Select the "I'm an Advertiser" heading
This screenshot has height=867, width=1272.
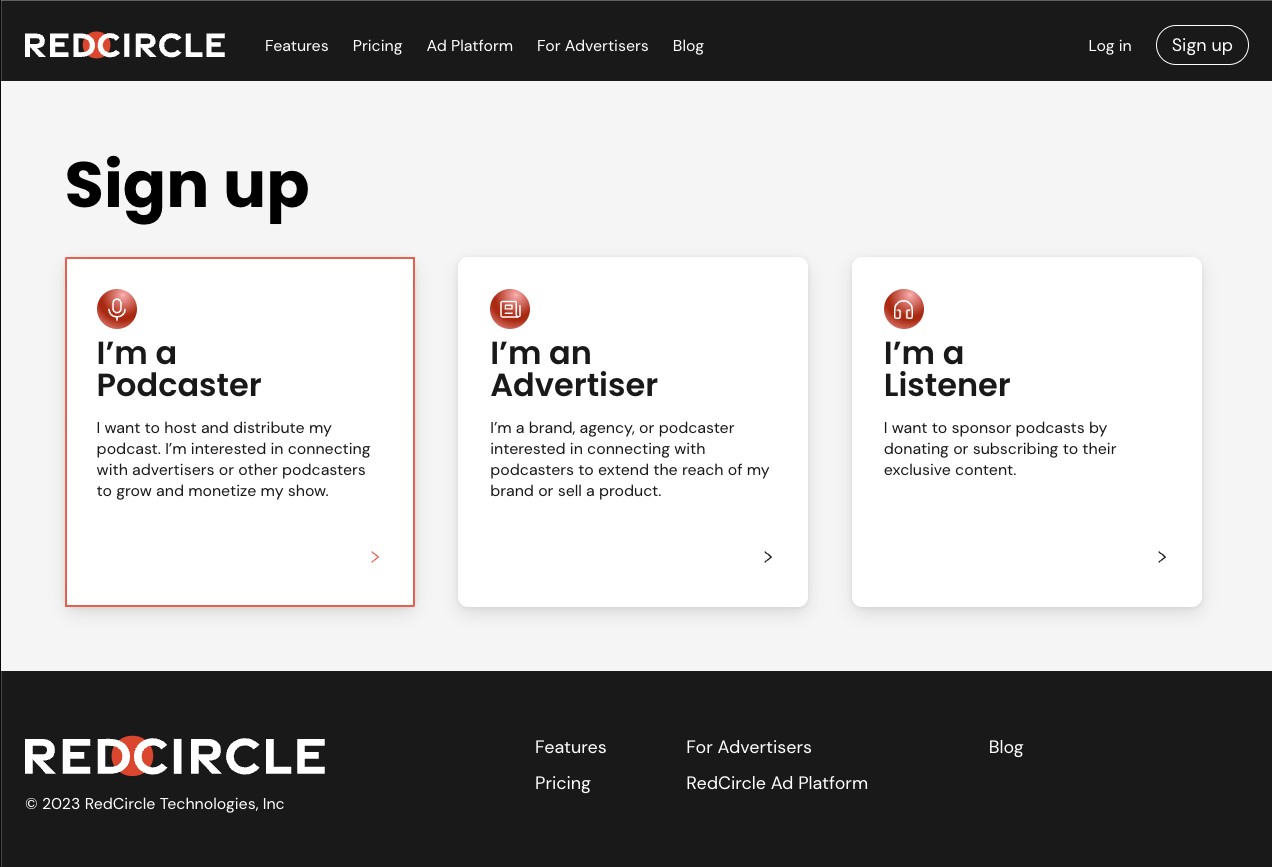[574, 369]
